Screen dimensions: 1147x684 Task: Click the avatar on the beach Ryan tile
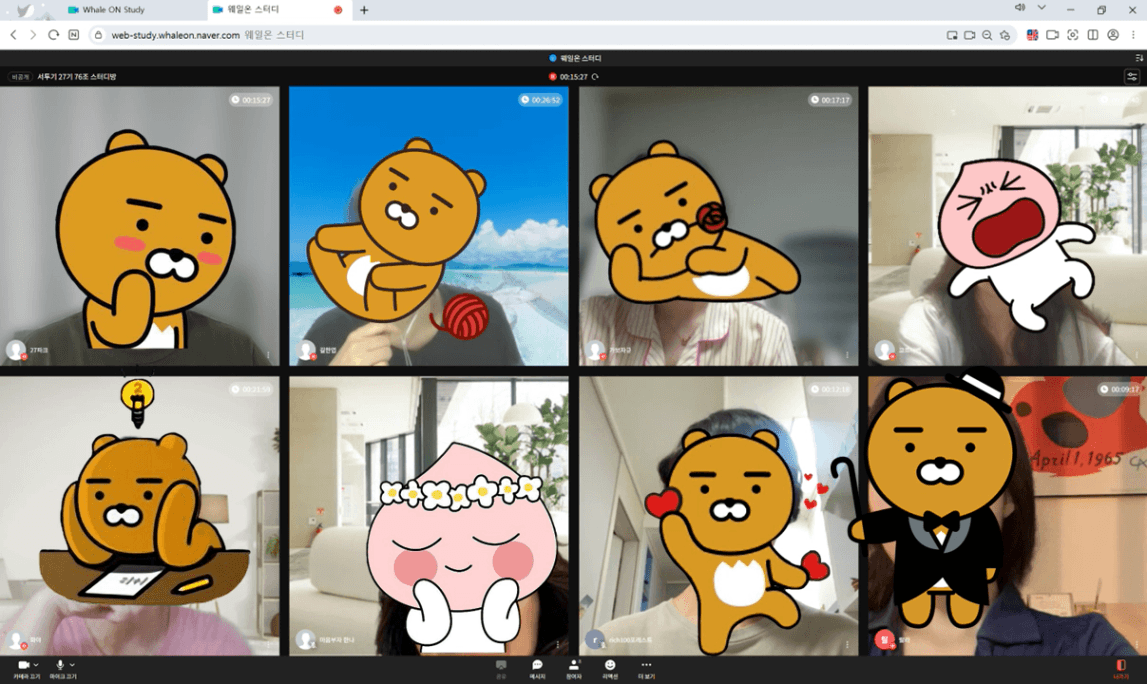click(x=306, y=350)
